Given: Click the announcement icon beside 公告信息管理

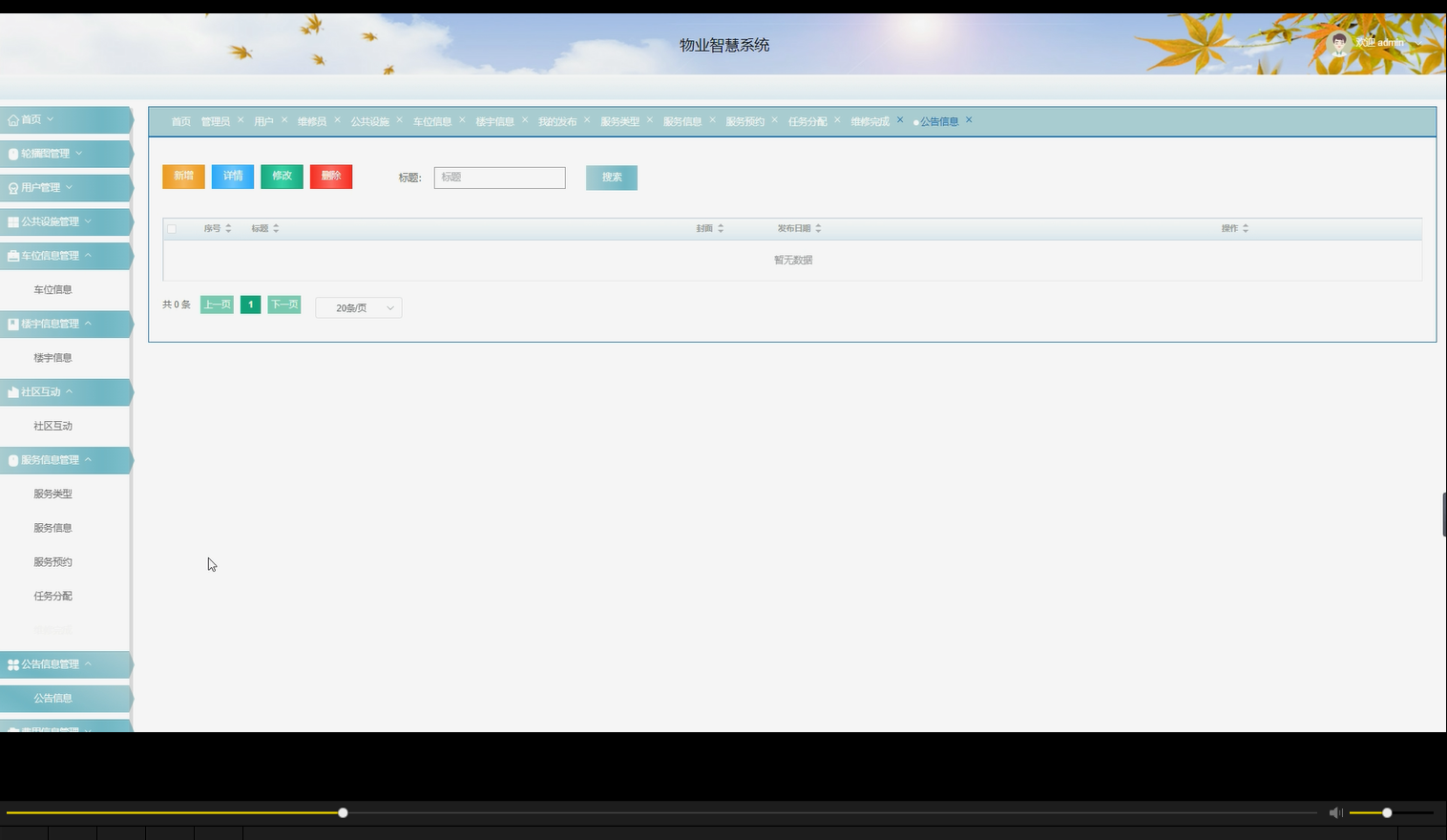Looking at the screenshot, I should tap(12, 663).
